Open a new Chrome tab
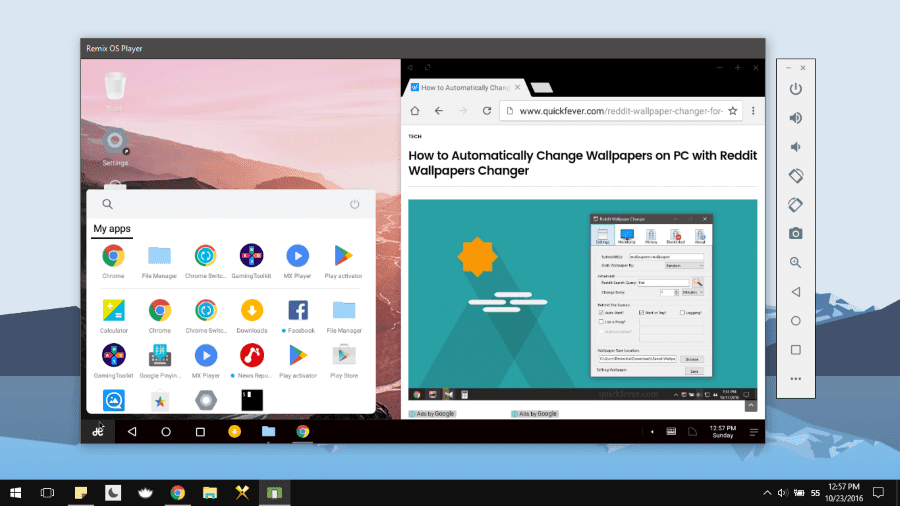The height and width of the screenshot is (506, 900). 542,88
